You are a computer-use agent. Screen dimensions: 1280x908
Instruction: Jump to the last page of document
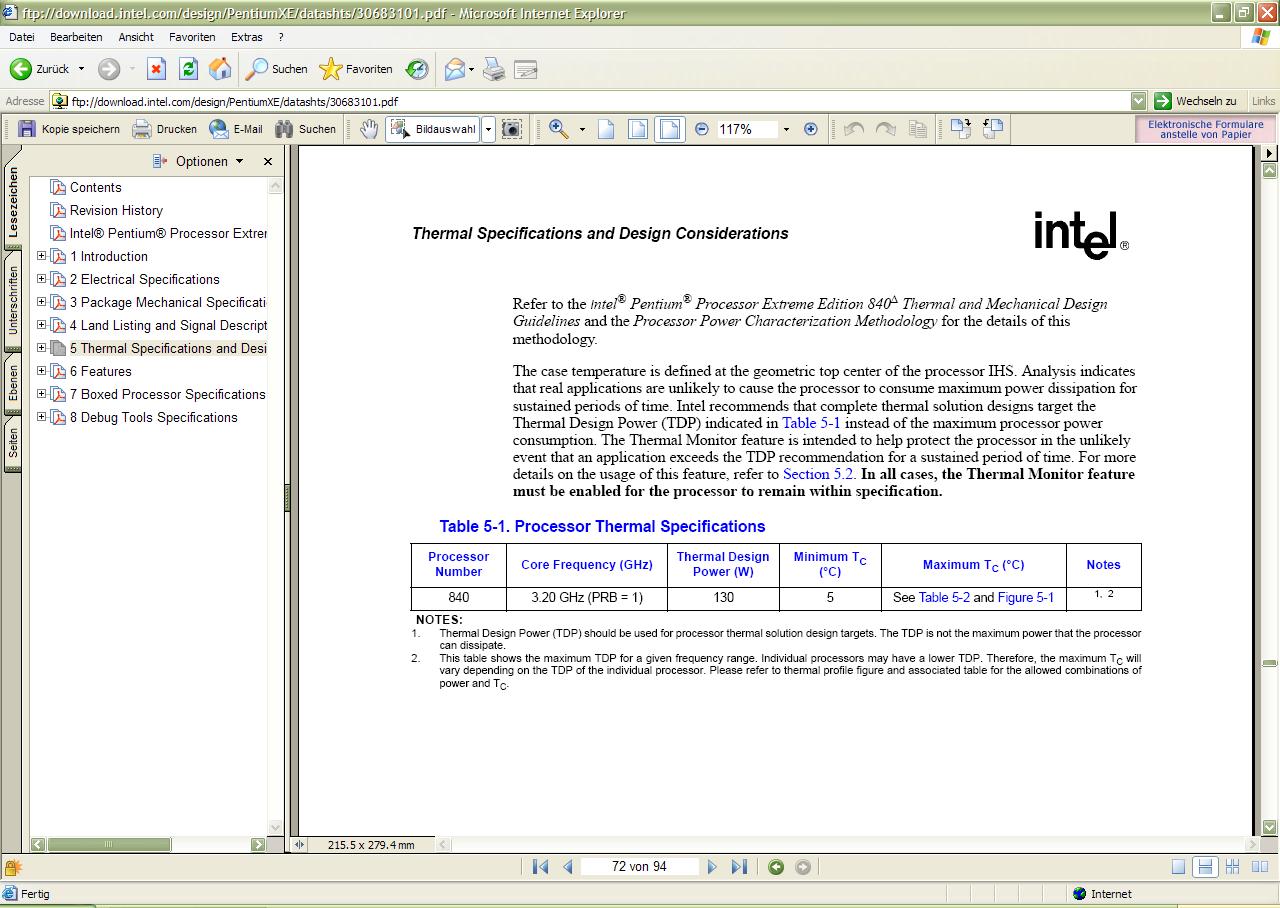point(739,867)
